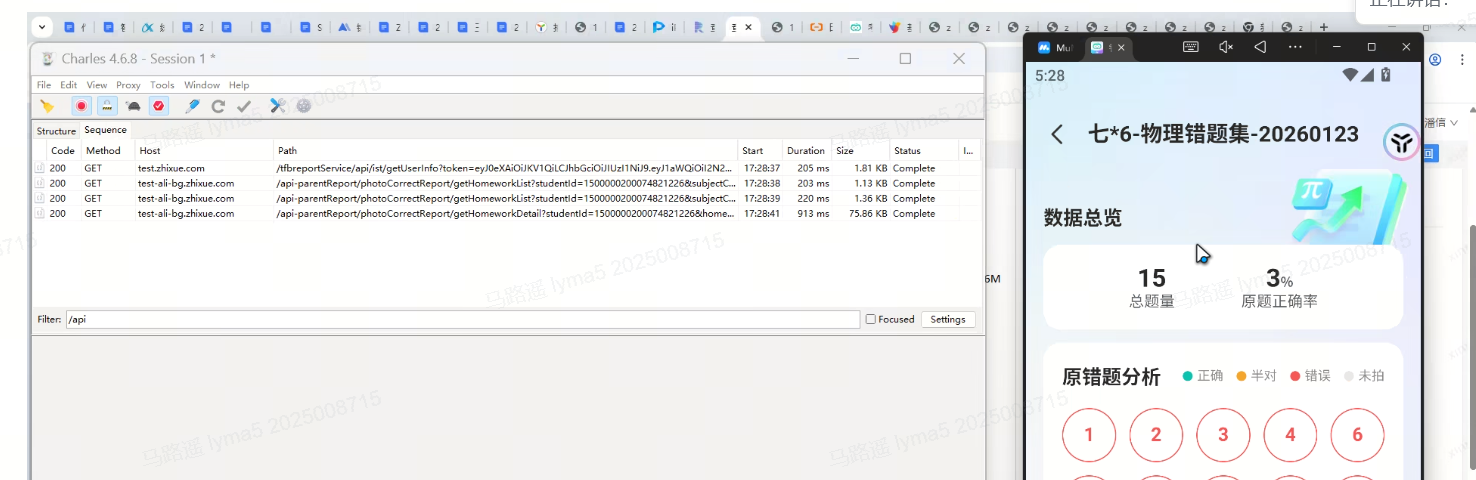Click the emulator triangle back icon in title bar
1476x480 pixels.
1260,47
